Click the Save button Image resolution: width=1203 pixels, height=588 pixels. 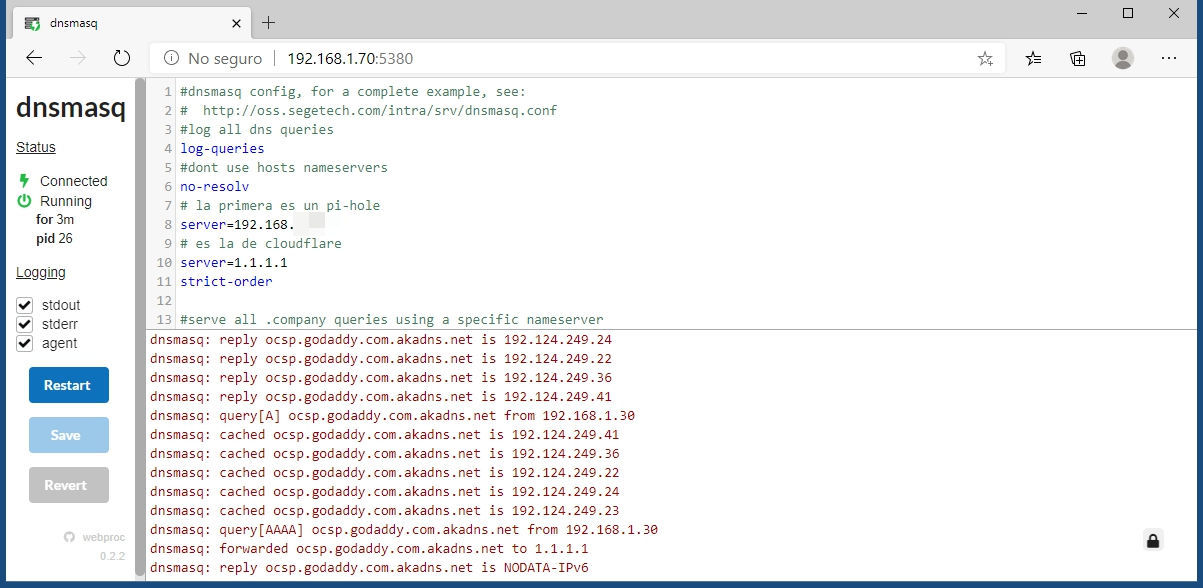[69, 435]
